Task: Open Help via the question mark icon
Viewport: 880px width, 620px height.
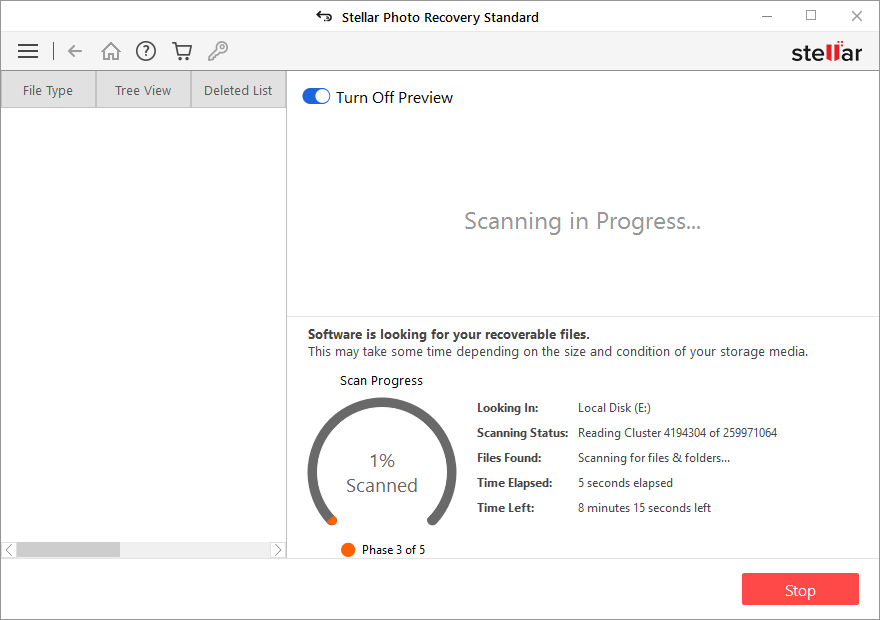Action: point(146,51)
